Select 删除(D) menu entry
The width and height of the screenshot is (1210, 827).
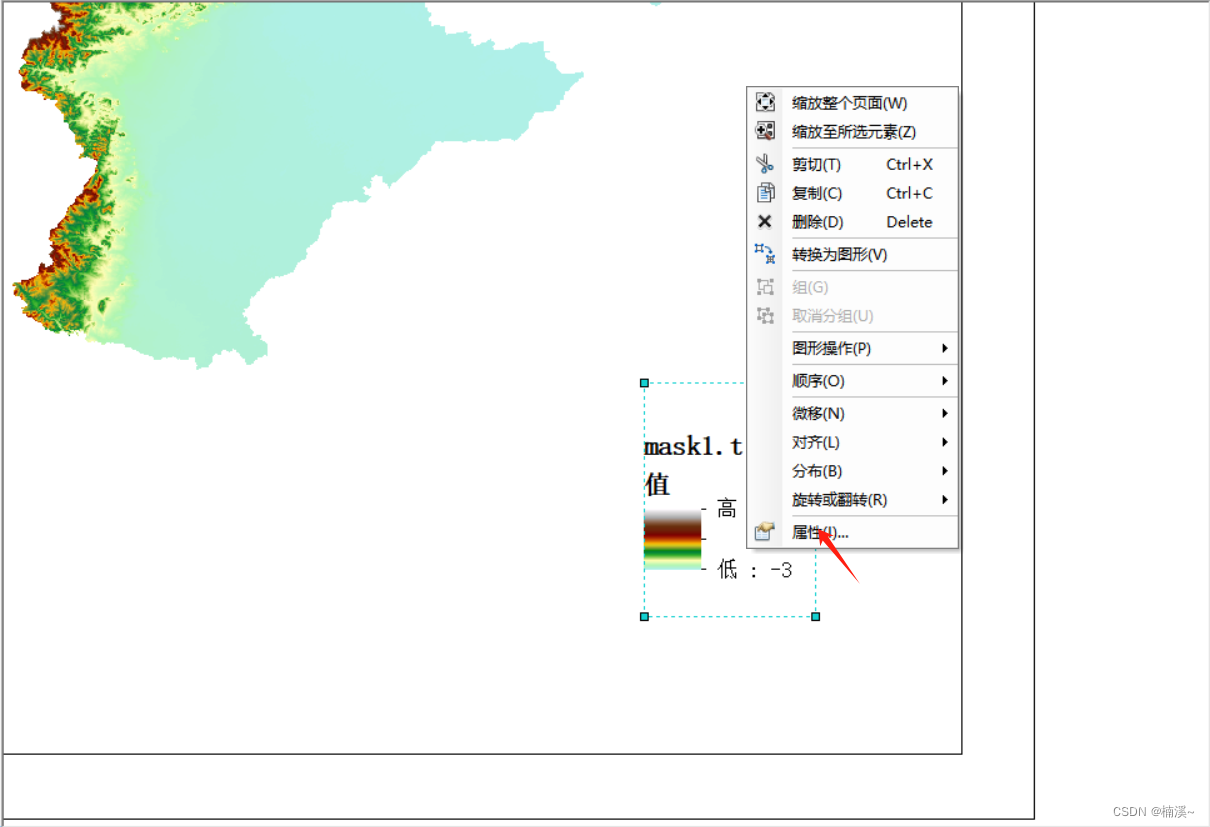852,222
